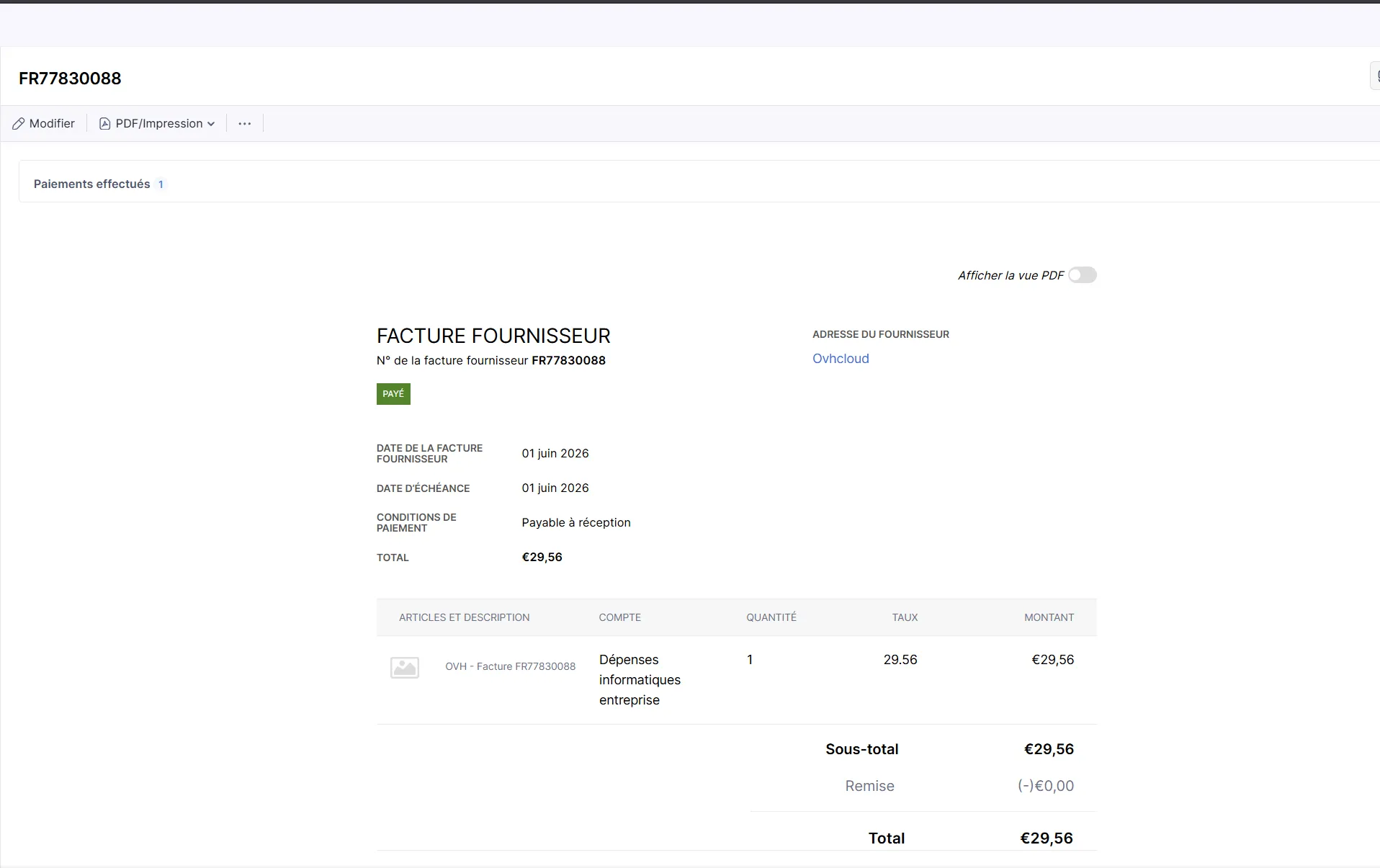Viewport: 1380px width, 868px height.
Task: Click the bold total €29,56 in the summary fields
Action: pyautogui.click(x=542, y=557)
